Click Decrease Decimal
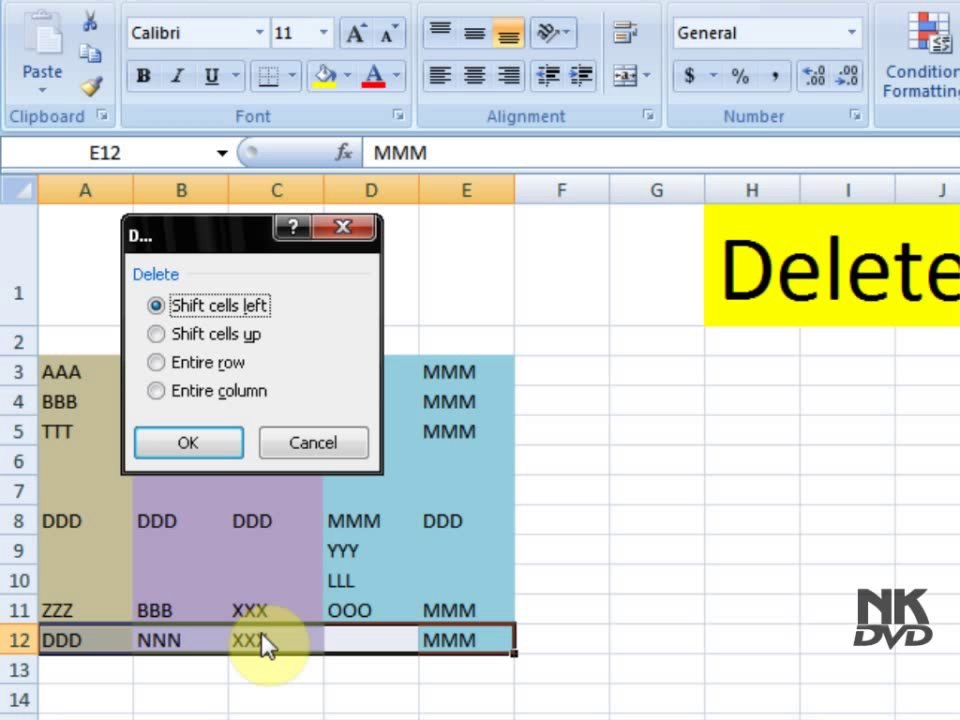The height and width of the screenshot is (720, 960). 847,76
